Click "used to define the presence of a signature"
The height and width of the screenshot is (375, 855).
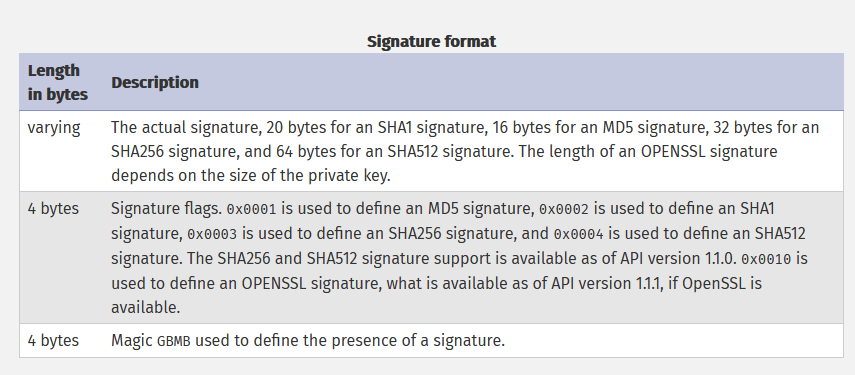[350, 341]
